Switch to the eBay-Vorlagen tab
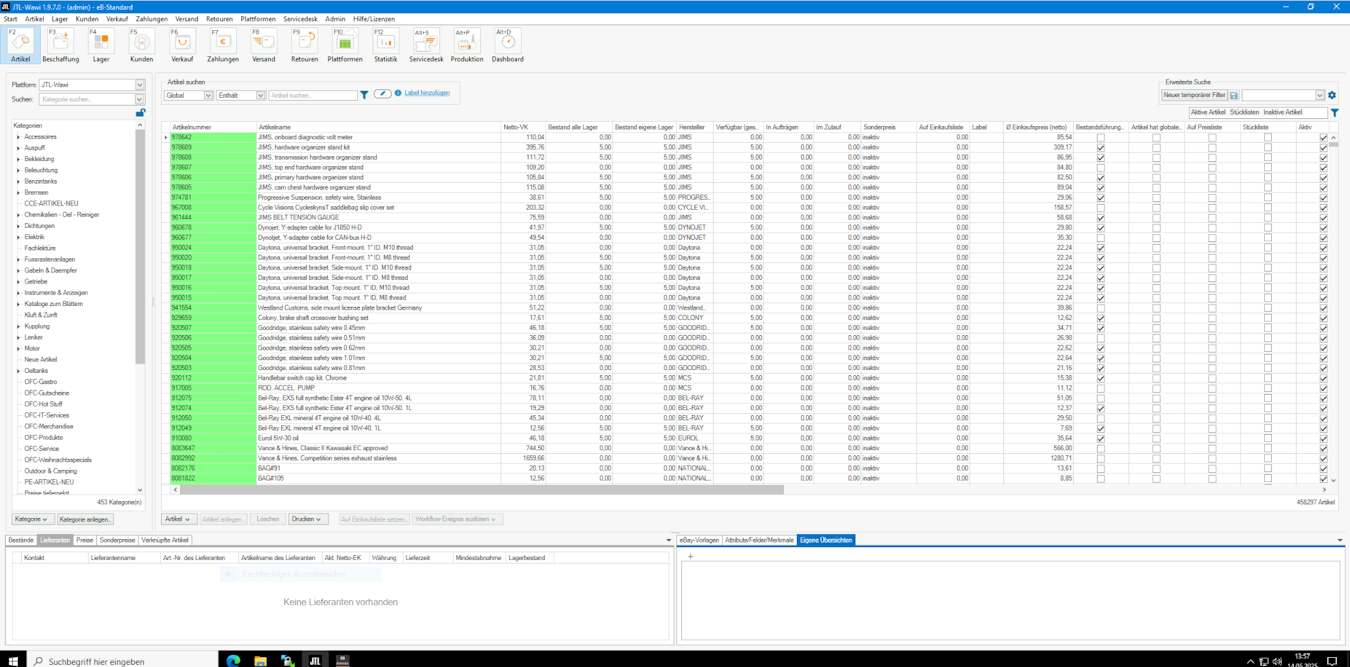1350x667 pixels. click(x=699, y=540)
